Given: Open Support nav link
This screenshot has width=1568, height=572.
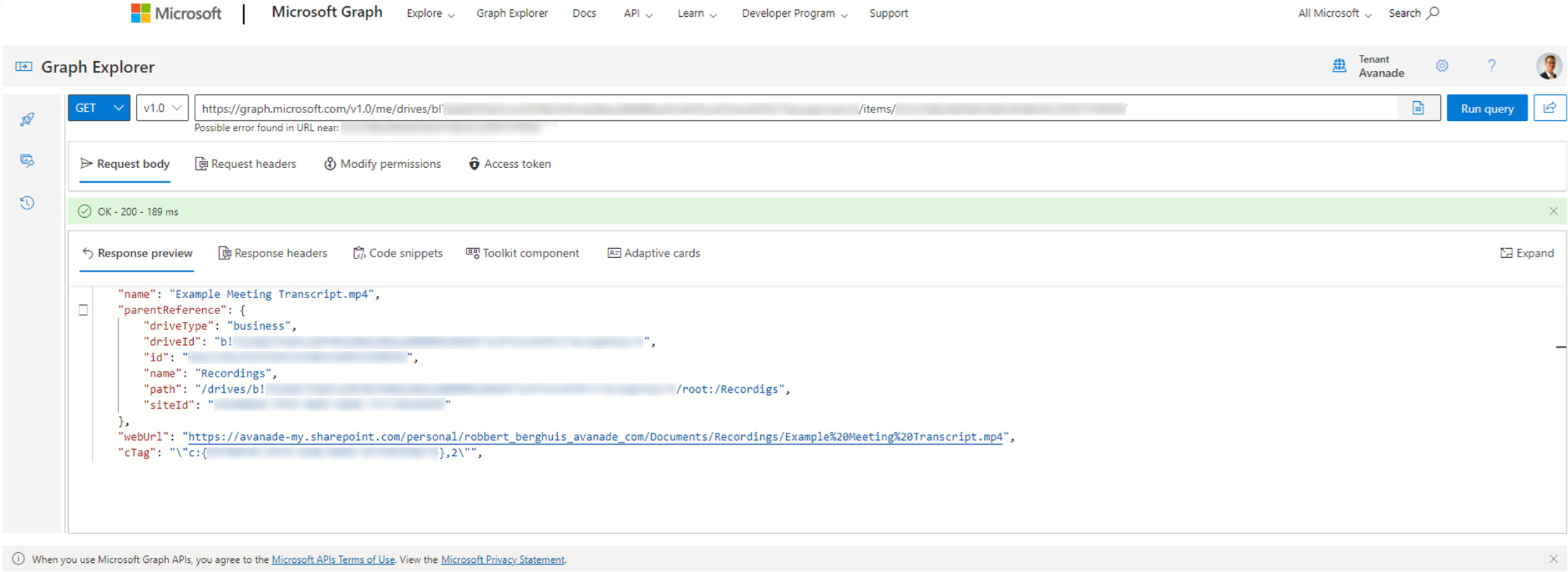Looking at the screenshot, I should click(x=889, y=13).
